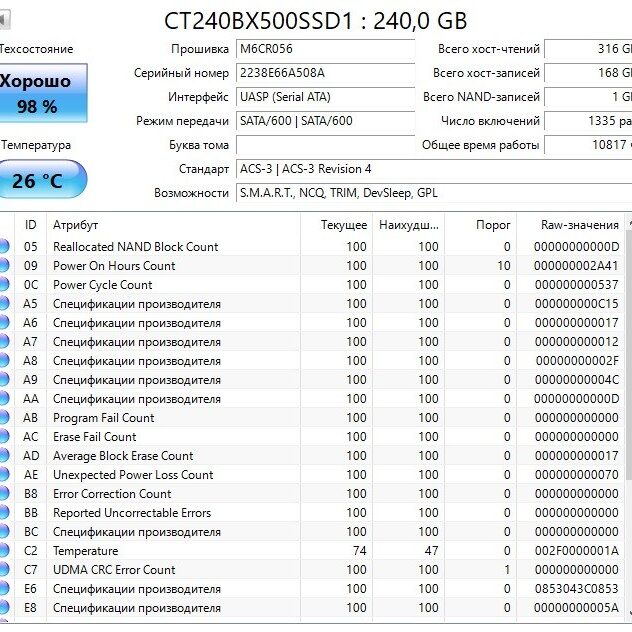Viewport: 632px width, 632px height.
Task: Click the Температура label
Action: (x=36, y=145)
